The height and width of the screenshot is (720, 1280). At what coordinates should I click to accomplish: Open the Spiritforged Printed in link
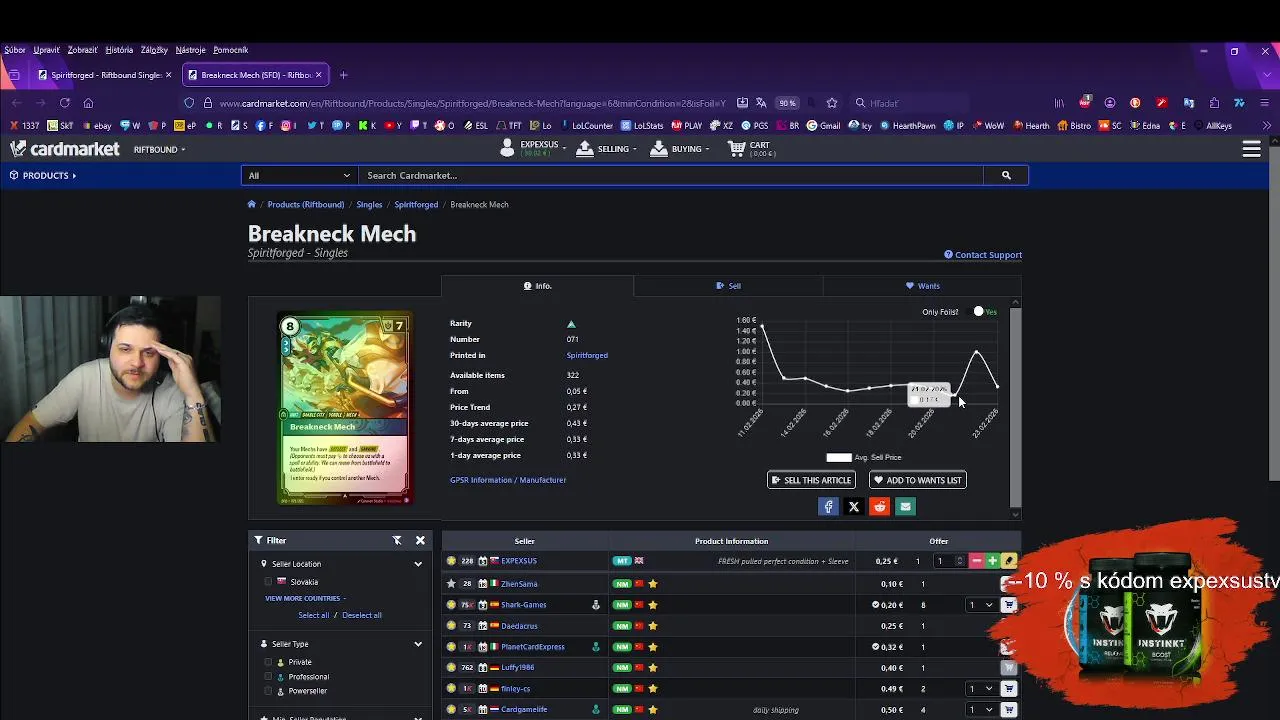pyautogui.click(x=587, y=355)
